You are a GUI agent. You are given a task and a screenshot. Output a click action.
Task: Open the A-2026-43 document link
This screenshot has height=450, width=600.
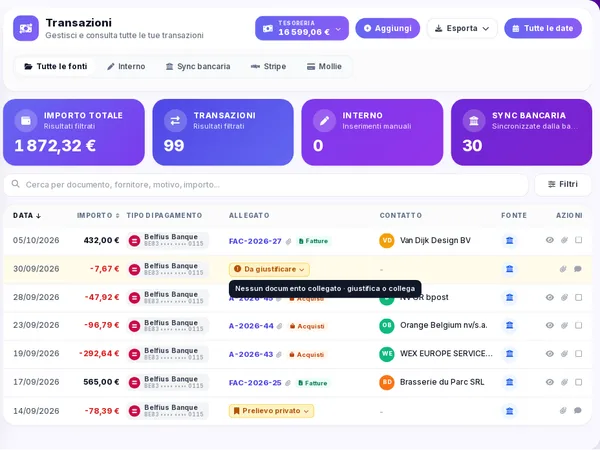pos(251,354)
